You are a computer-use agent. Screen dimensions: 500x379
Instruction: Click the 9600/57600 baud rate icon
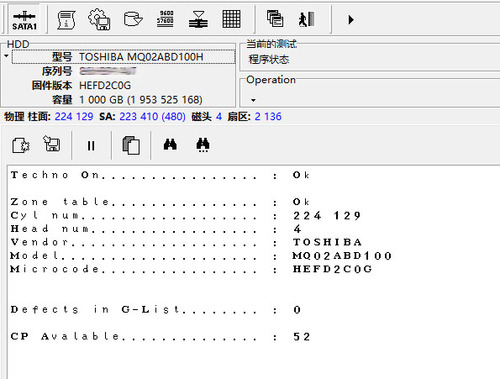[x=165, y=19]
